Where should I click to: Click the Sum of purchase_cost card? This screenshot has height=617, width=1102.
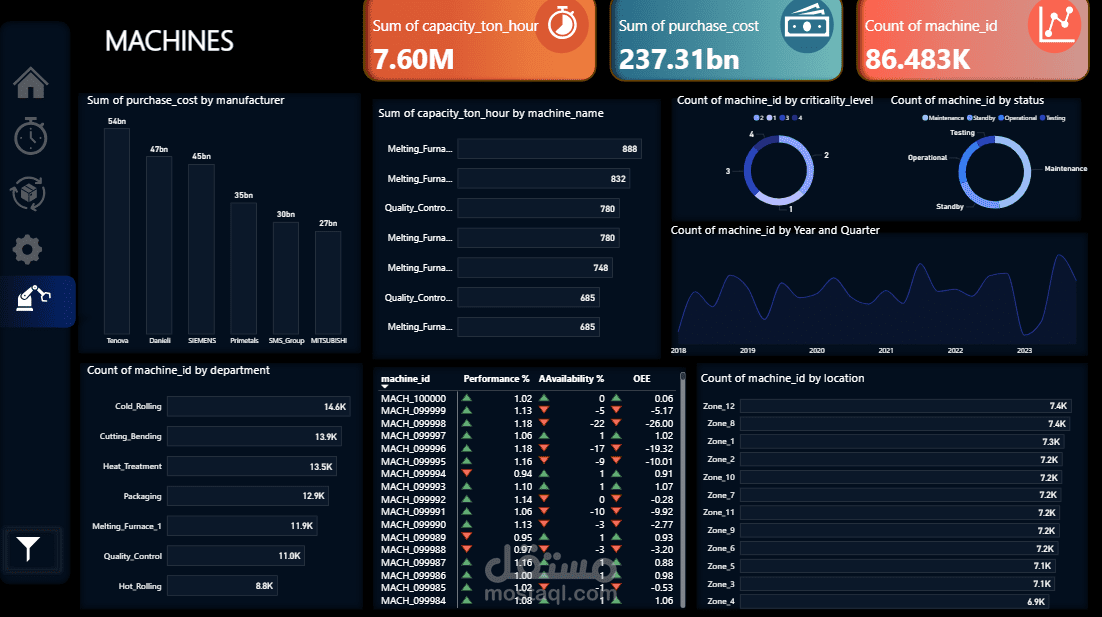(726, 39)
